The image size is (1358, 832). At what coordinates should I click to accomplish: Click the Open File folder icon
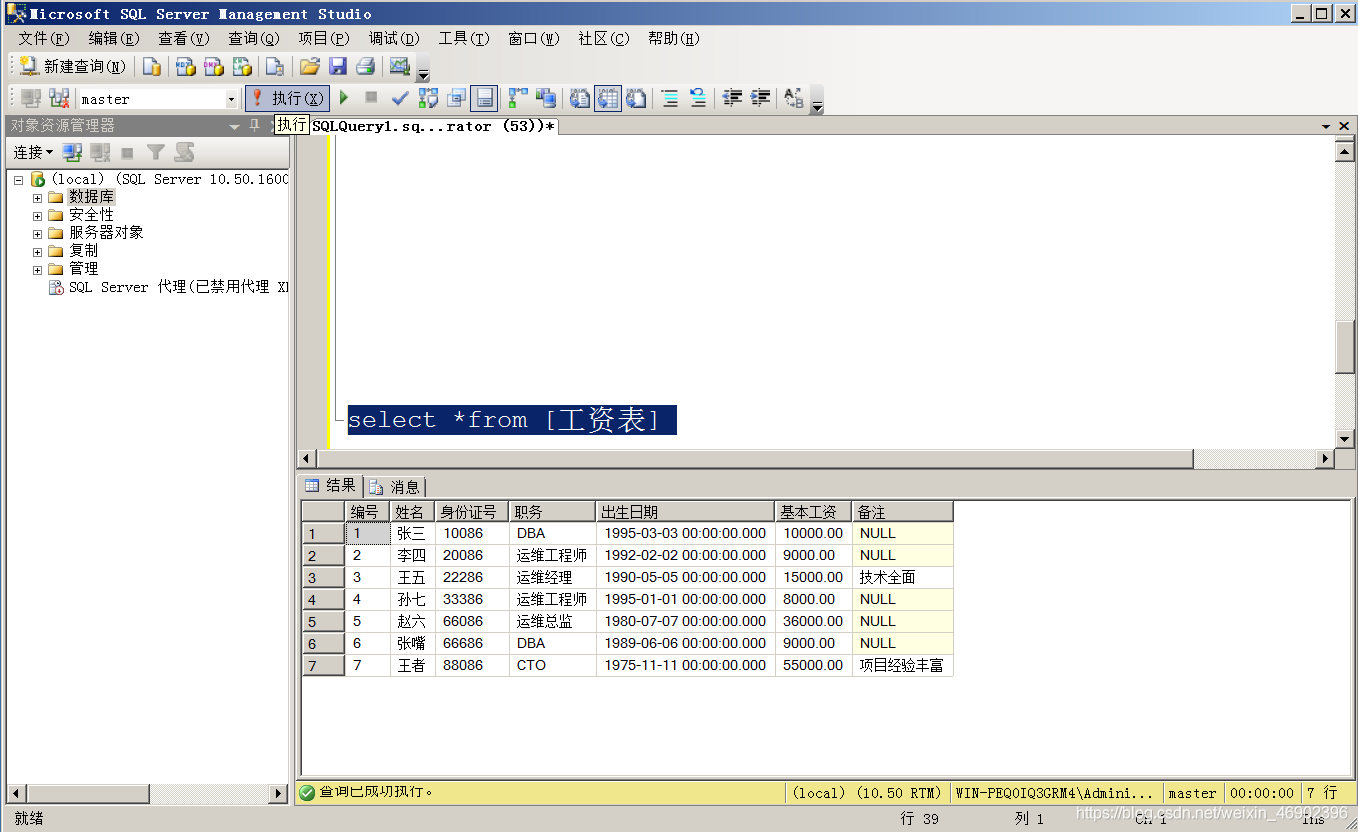click(x=310, y=67)
